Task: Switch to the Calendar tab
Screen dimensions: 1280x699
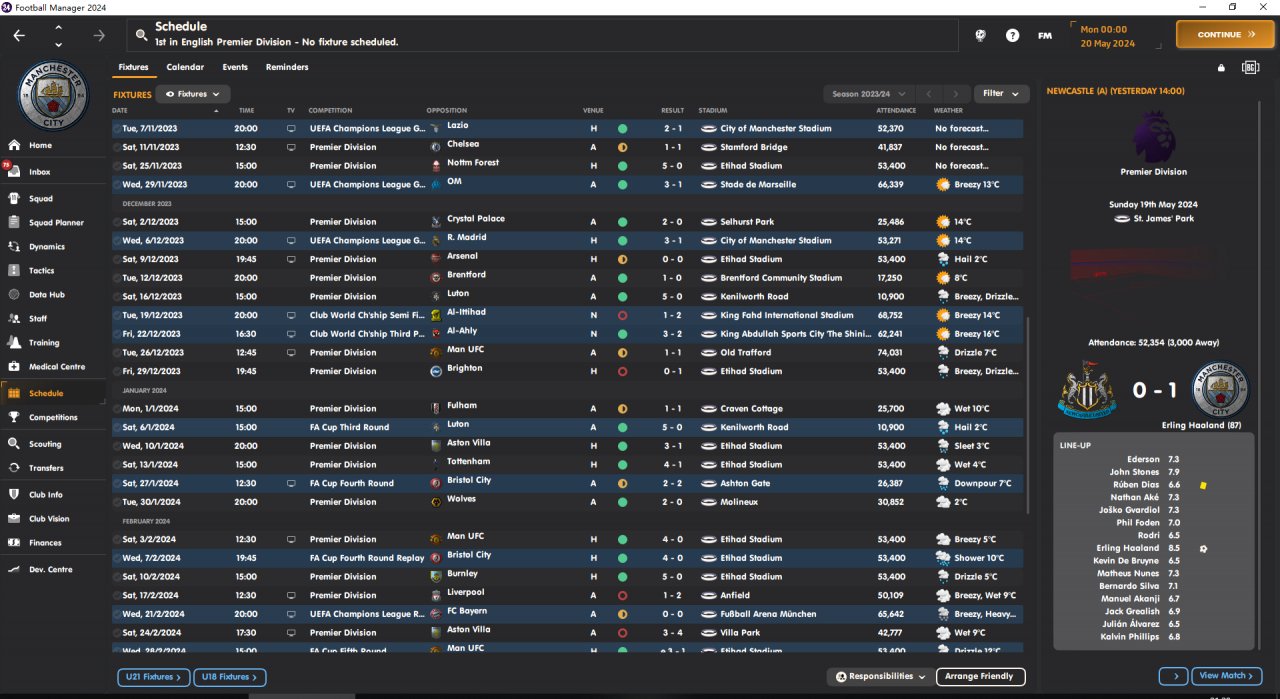Action: coord(185,67)
